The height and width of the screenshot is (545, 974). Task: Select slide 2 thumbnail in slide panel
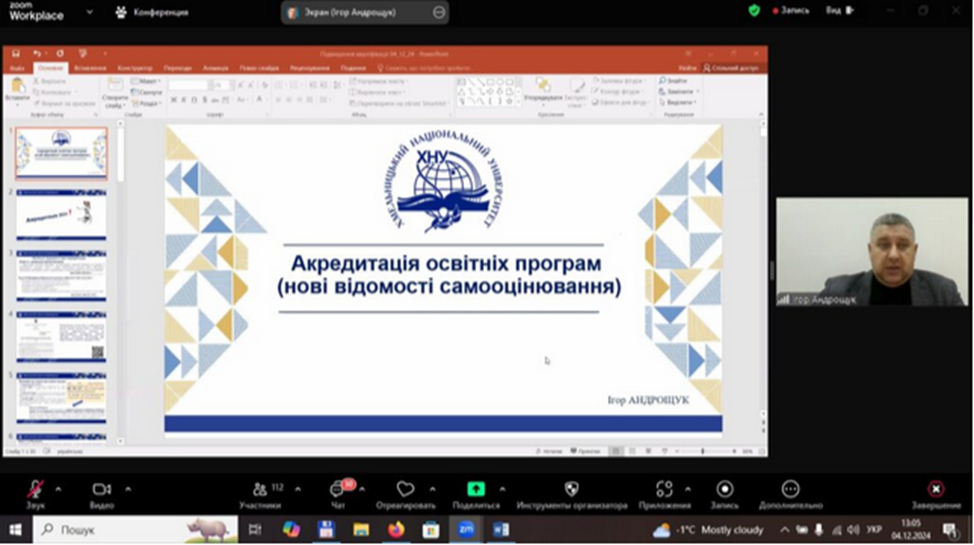tap(61, 215)
